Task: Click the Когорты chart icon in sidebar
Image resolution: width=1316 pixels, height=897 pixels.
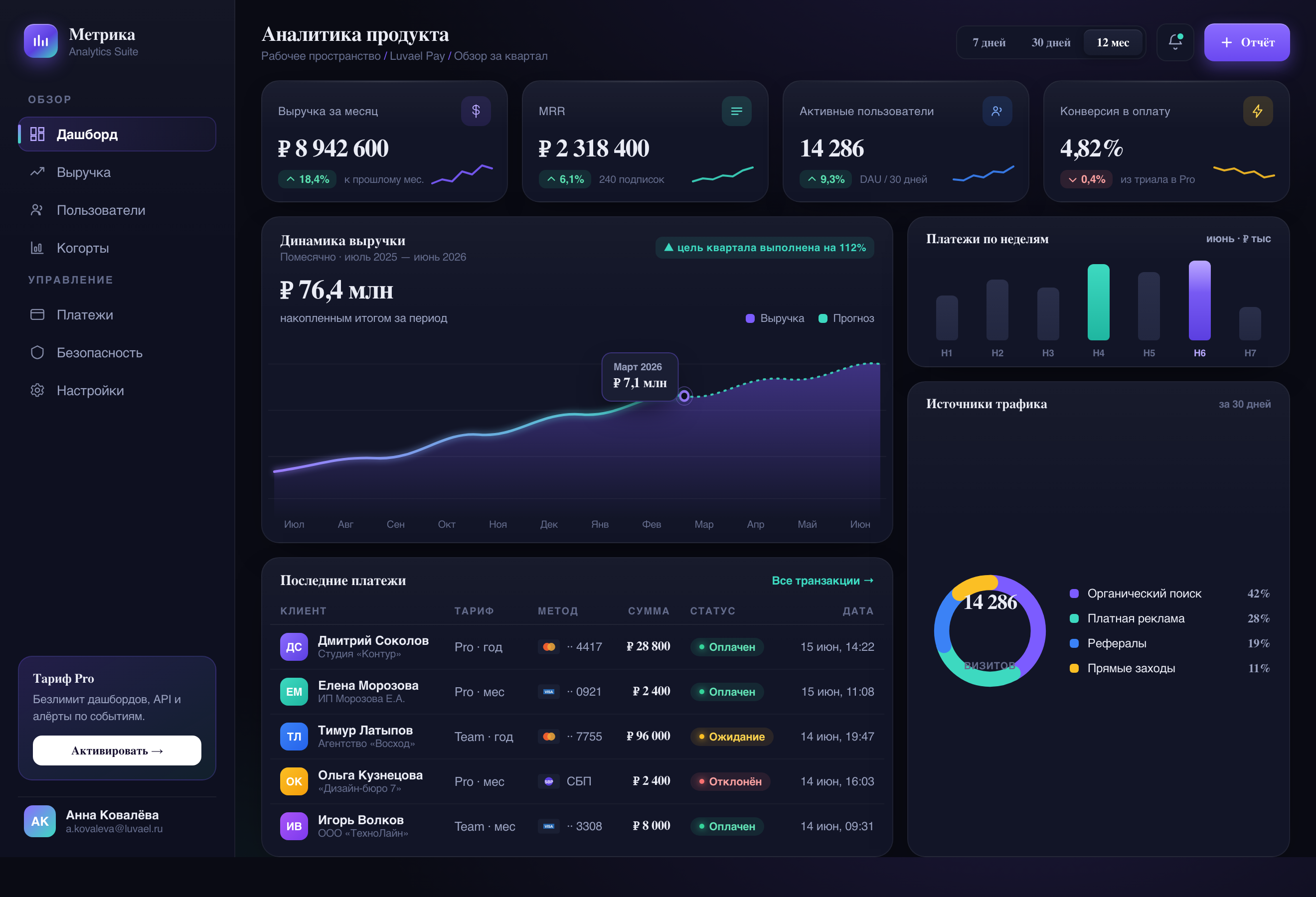Action: (37, 248)
